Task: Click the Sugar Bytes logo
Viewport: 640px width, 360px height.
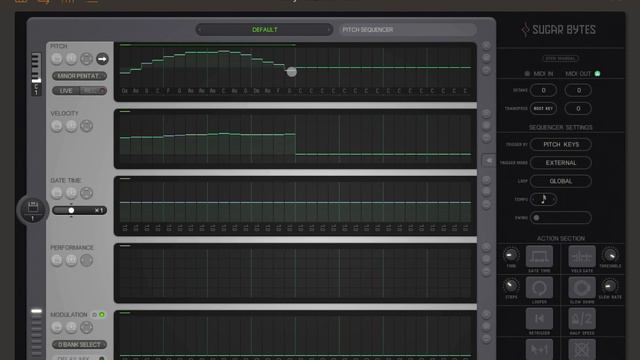Action: [558, 29]
